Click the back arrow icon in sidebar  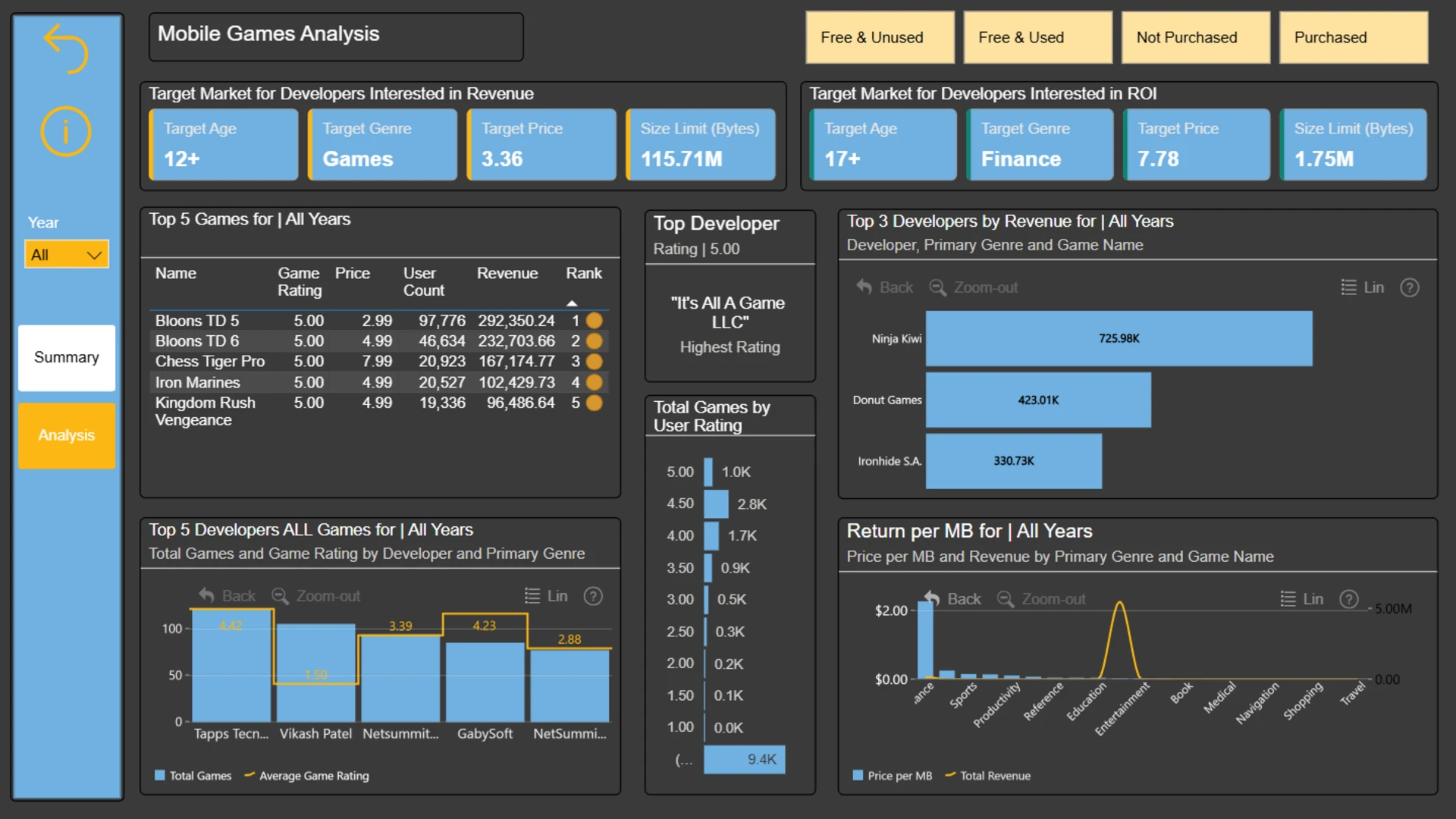click(x=66, y=49)
